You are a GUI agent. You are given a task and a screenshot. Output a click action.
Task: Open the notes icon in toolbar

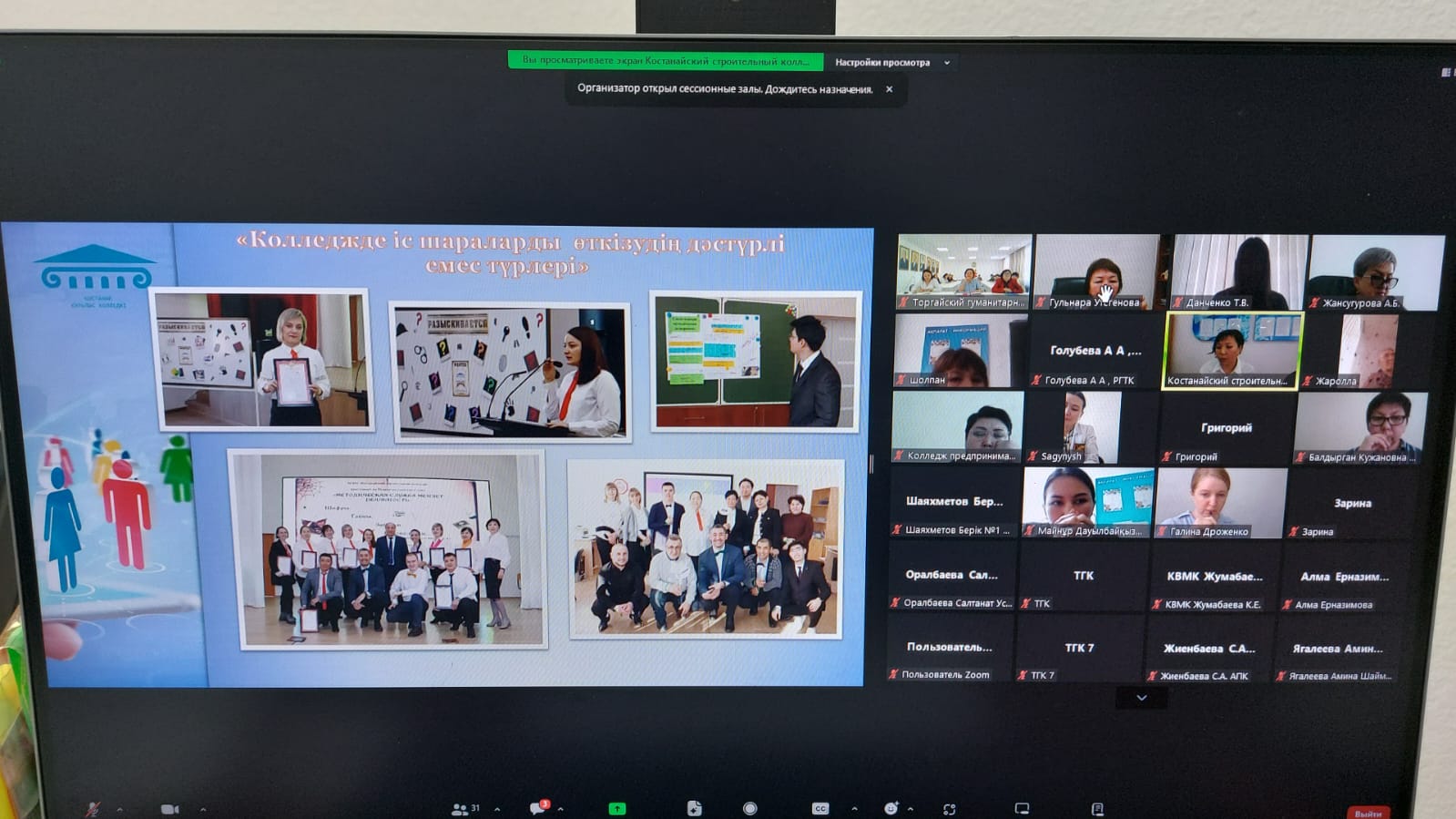pyautogui.click(x=1097, y=809)
